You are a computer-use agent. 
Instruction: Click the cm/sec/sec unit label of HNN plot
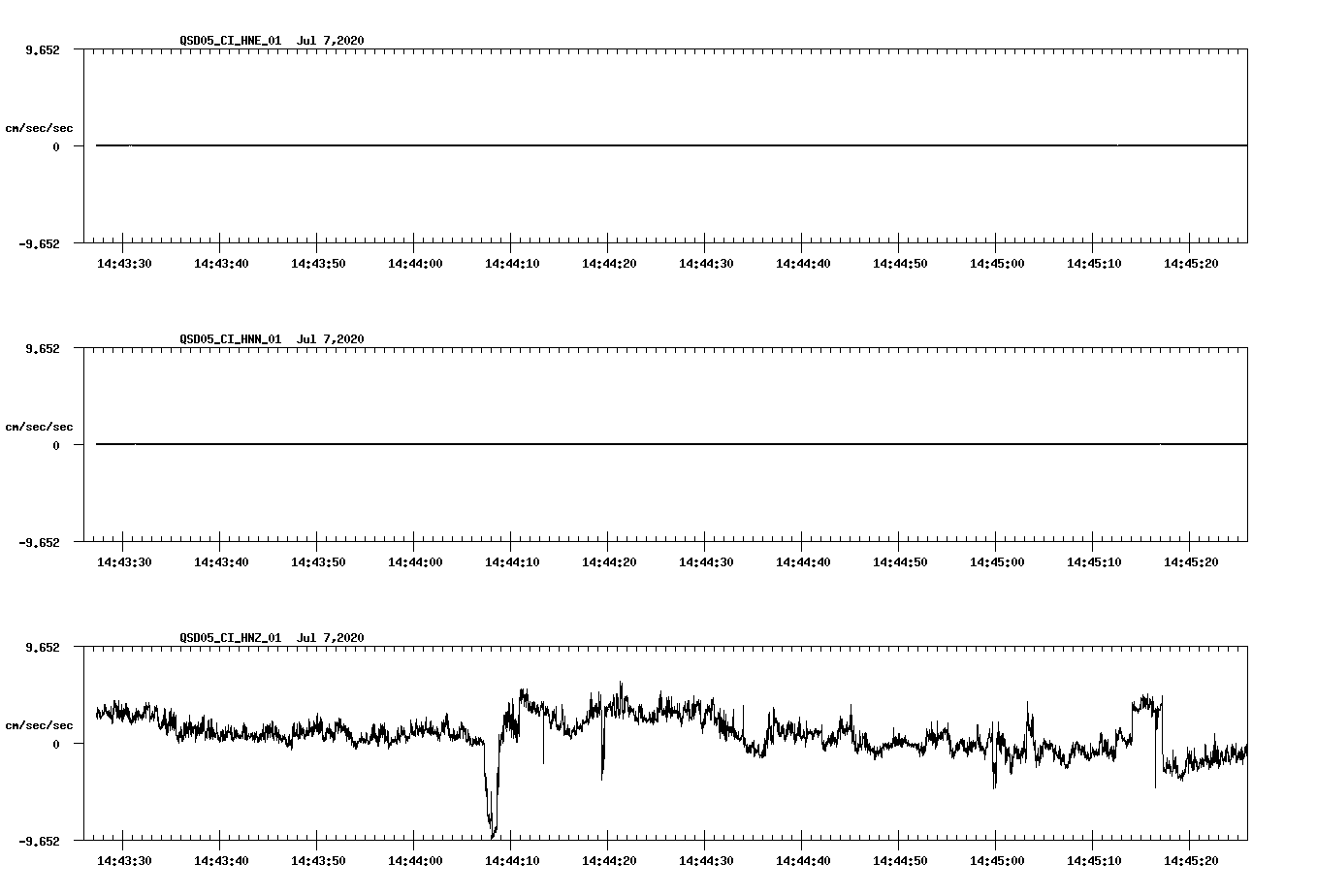[39, 427]
